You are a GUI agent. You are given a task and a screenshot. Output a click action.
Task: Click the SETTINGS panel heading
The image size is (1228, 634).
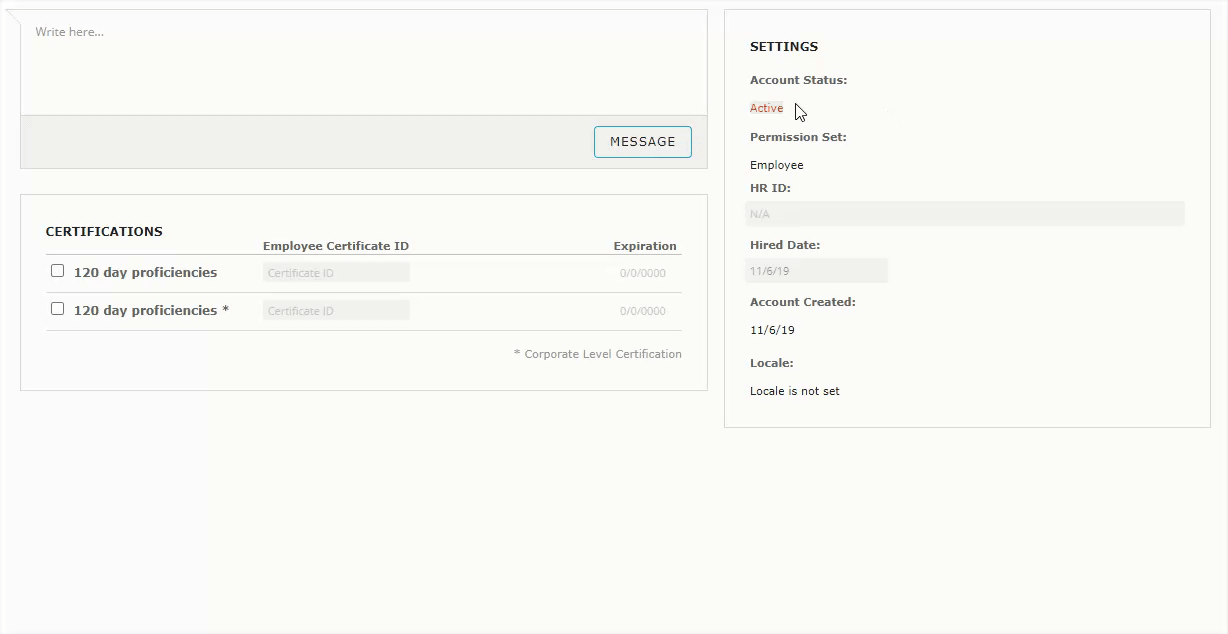[784, 47]
